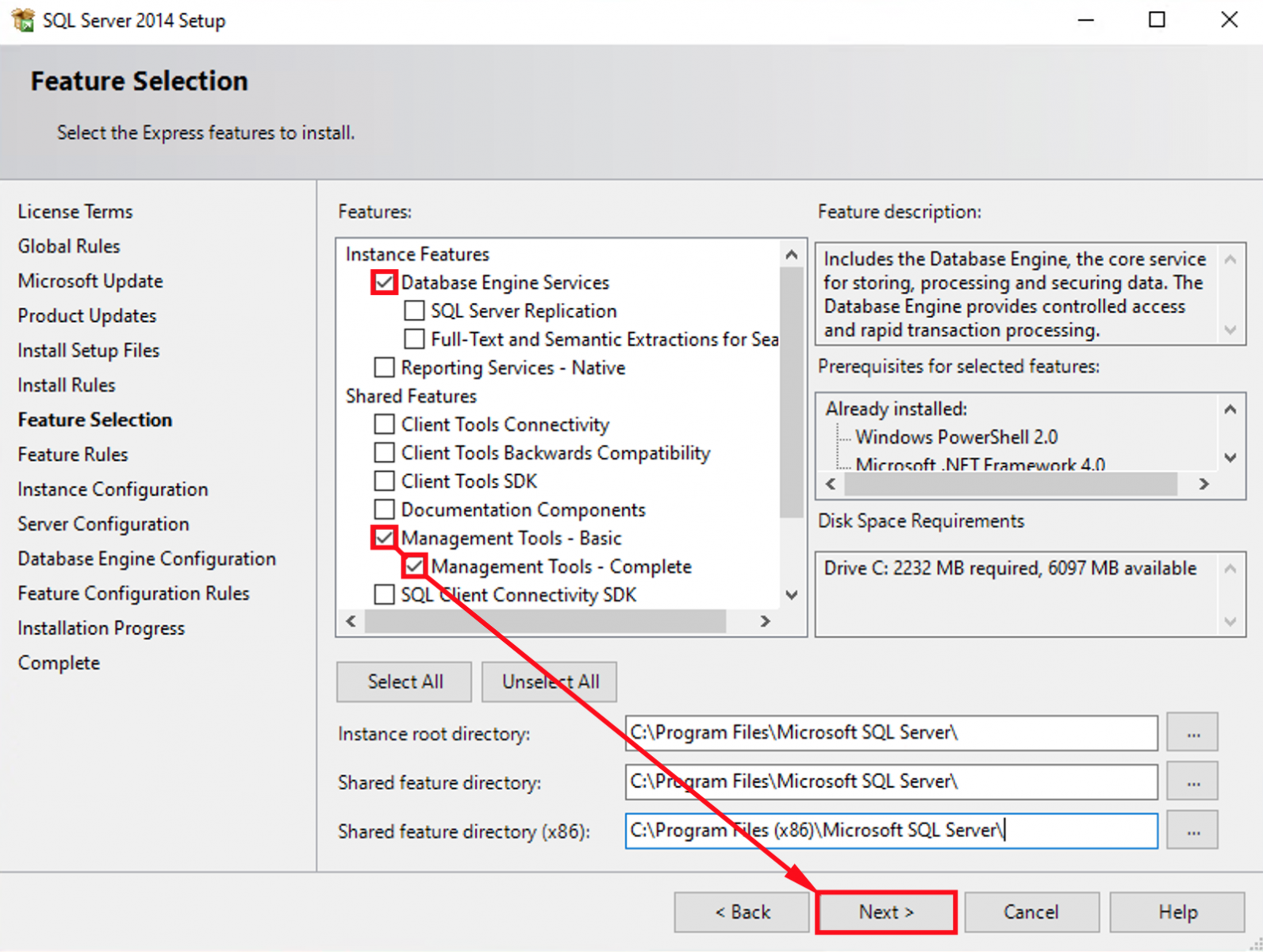Open browse dialog for x86 shared directory
This screenshot has width=1263, height=952.
tap(1192, 831)
